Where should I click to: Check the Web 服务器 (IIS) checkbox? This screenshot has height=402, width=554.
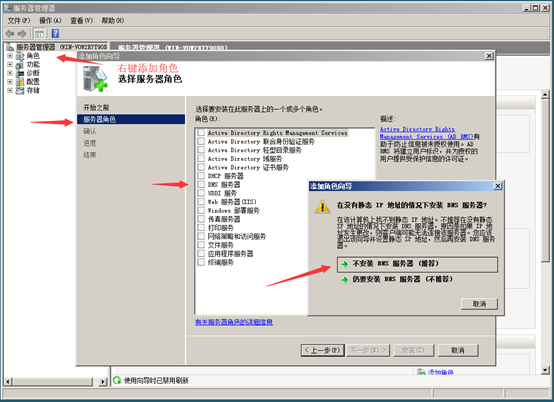click(x=201, y=201)
